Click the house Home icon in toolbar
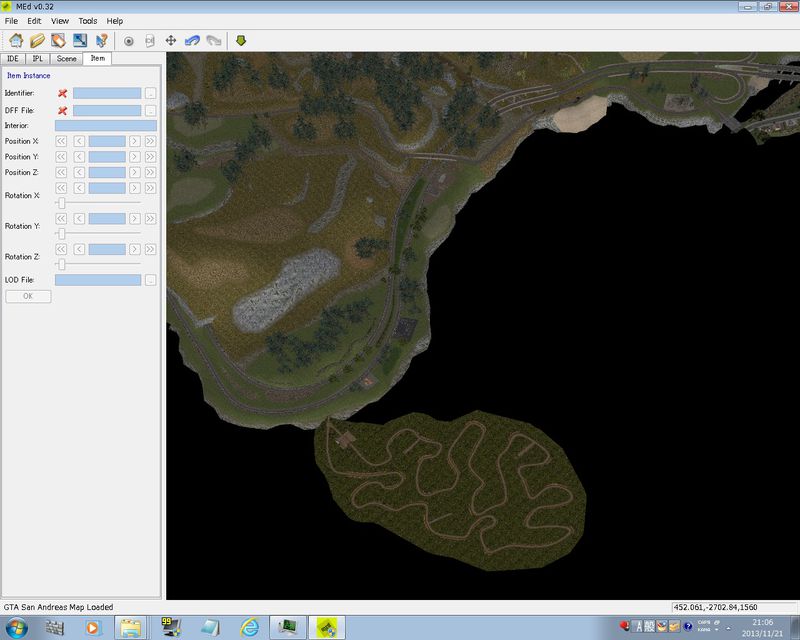The width and height of the screenshot is (800, 640). pyautogui.click(x=16, y=40)
